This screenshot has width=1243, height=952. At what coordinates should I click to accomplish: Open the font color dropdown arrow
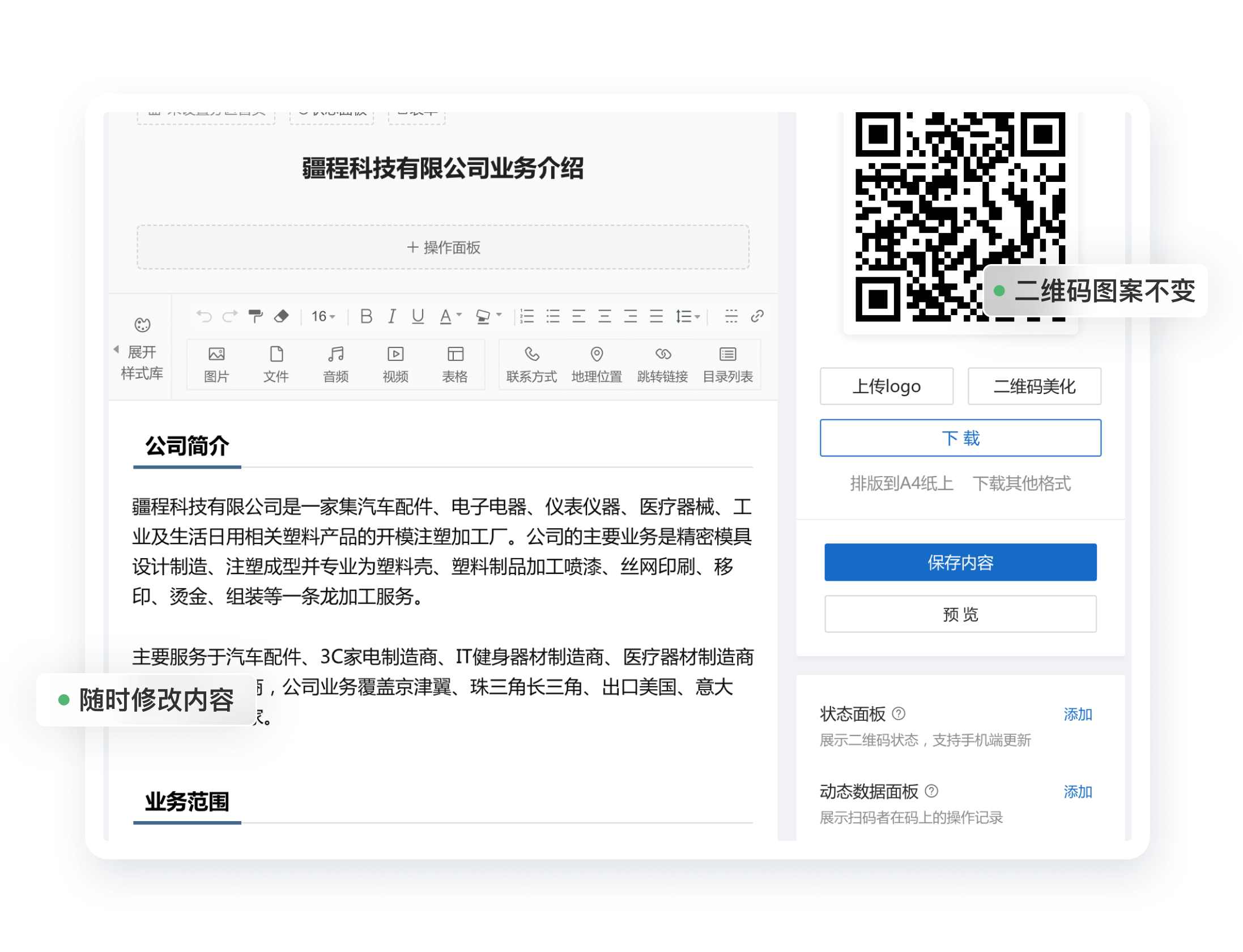(459, 315)
